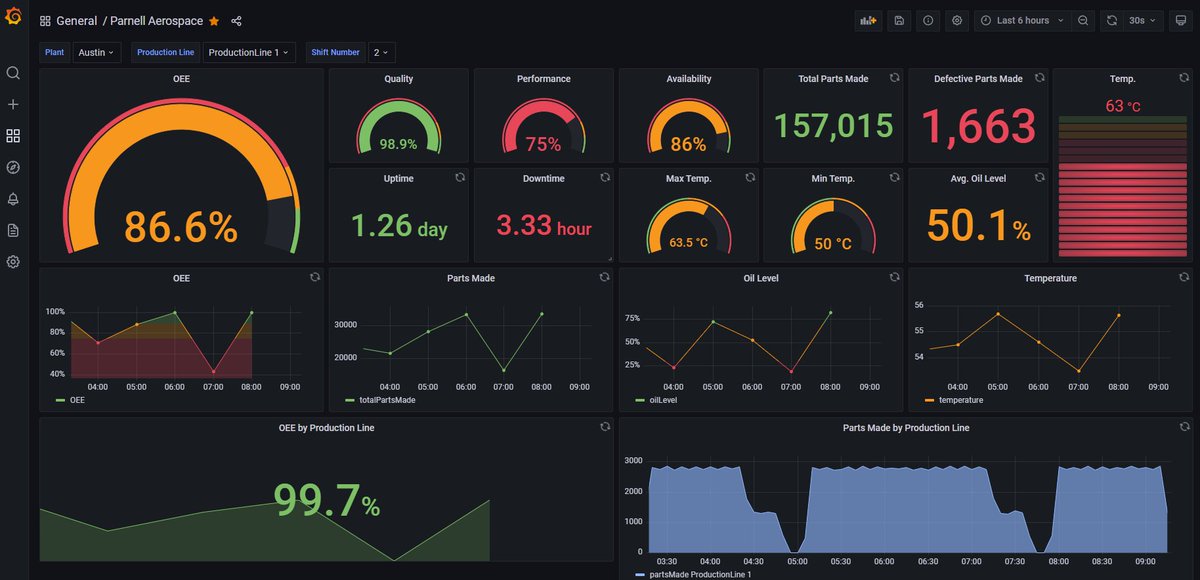Click refresh icon on Parts Made by Production Line

(1185, 427)
